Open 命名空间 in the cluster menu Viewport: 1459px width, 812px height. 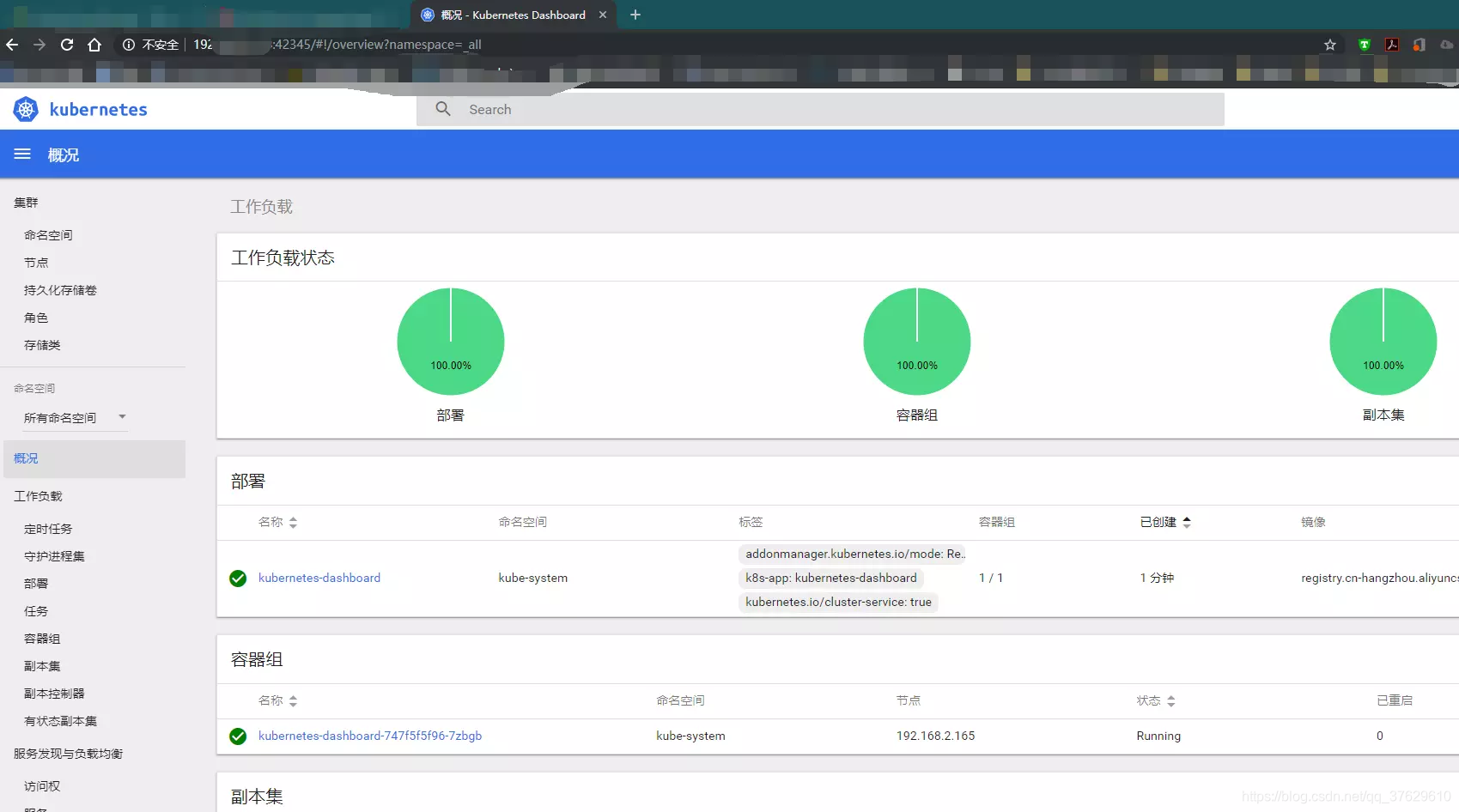click(48, 235)
